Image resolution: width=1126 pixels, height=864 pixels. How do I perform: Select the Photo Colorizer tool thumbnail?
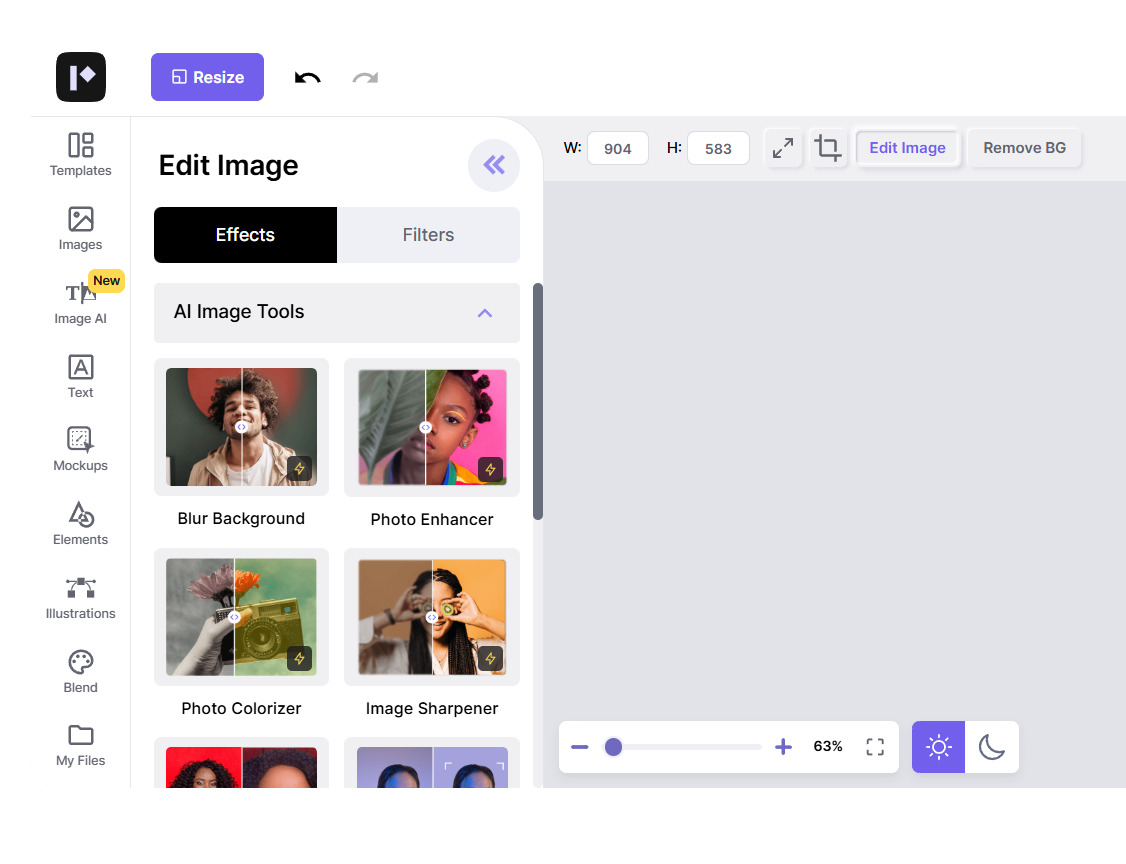tap(241, 617)
